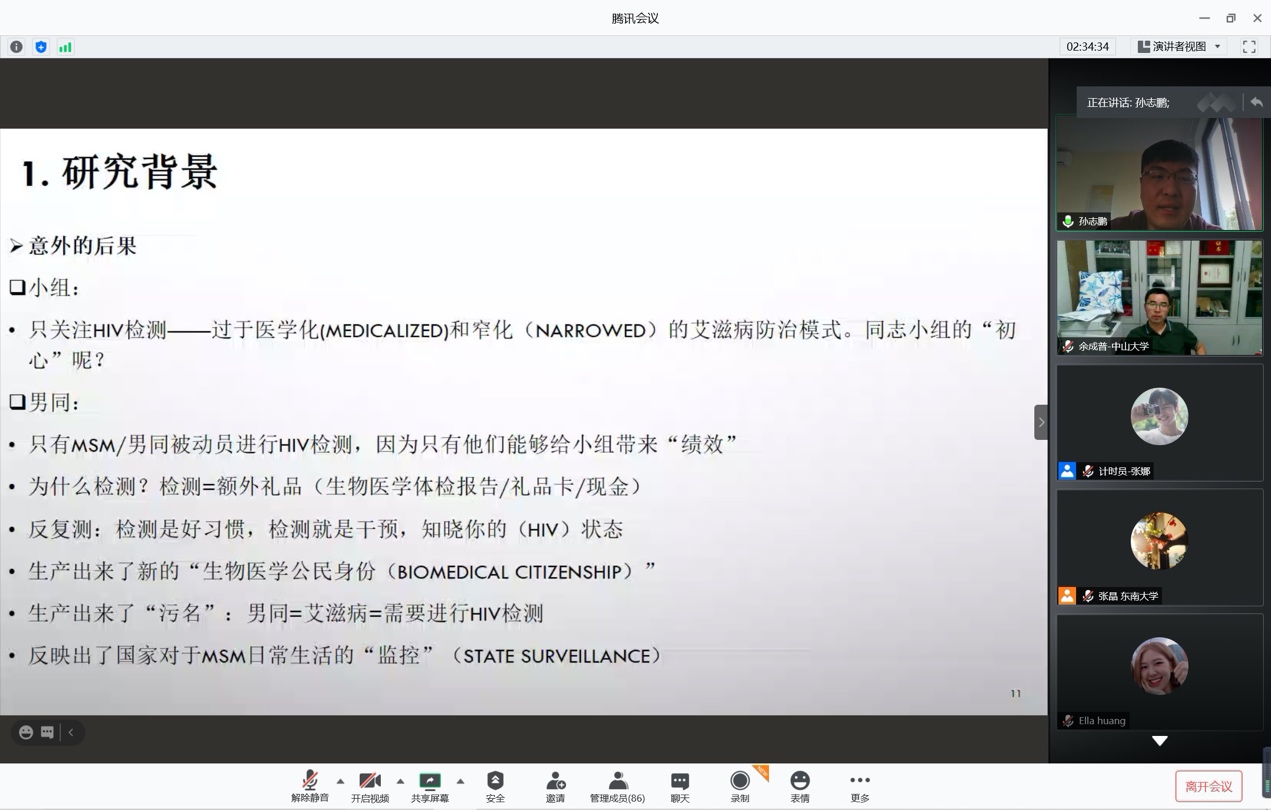Open the 安全 security settings
This screenshot has width=1271, height=810.
(495, 786)
